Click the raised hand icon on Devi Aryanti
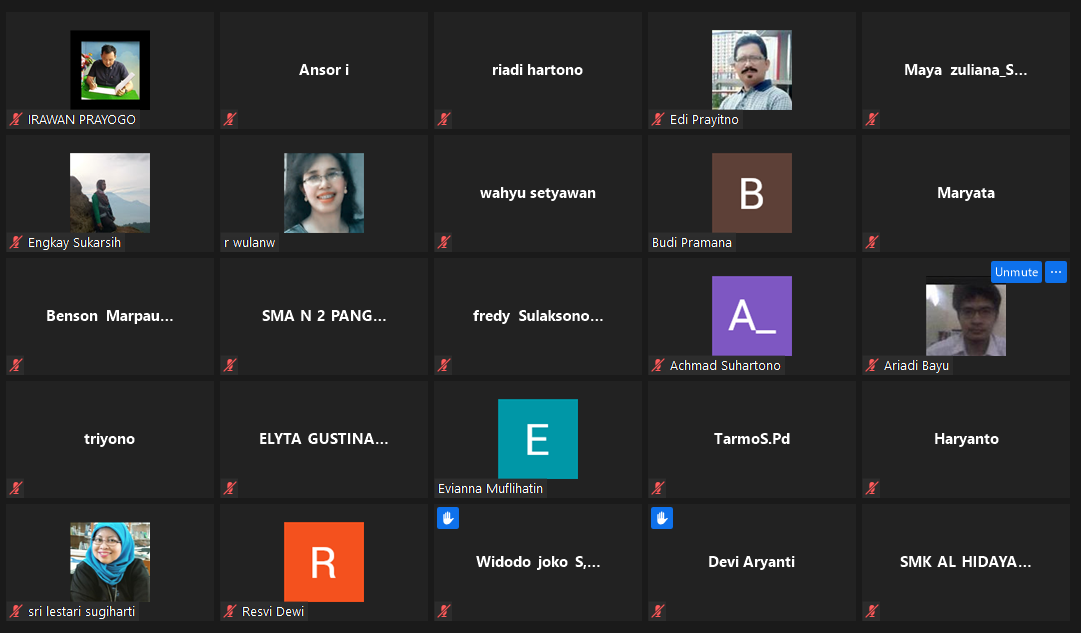Screen dimensions: 1081x633 662,518
